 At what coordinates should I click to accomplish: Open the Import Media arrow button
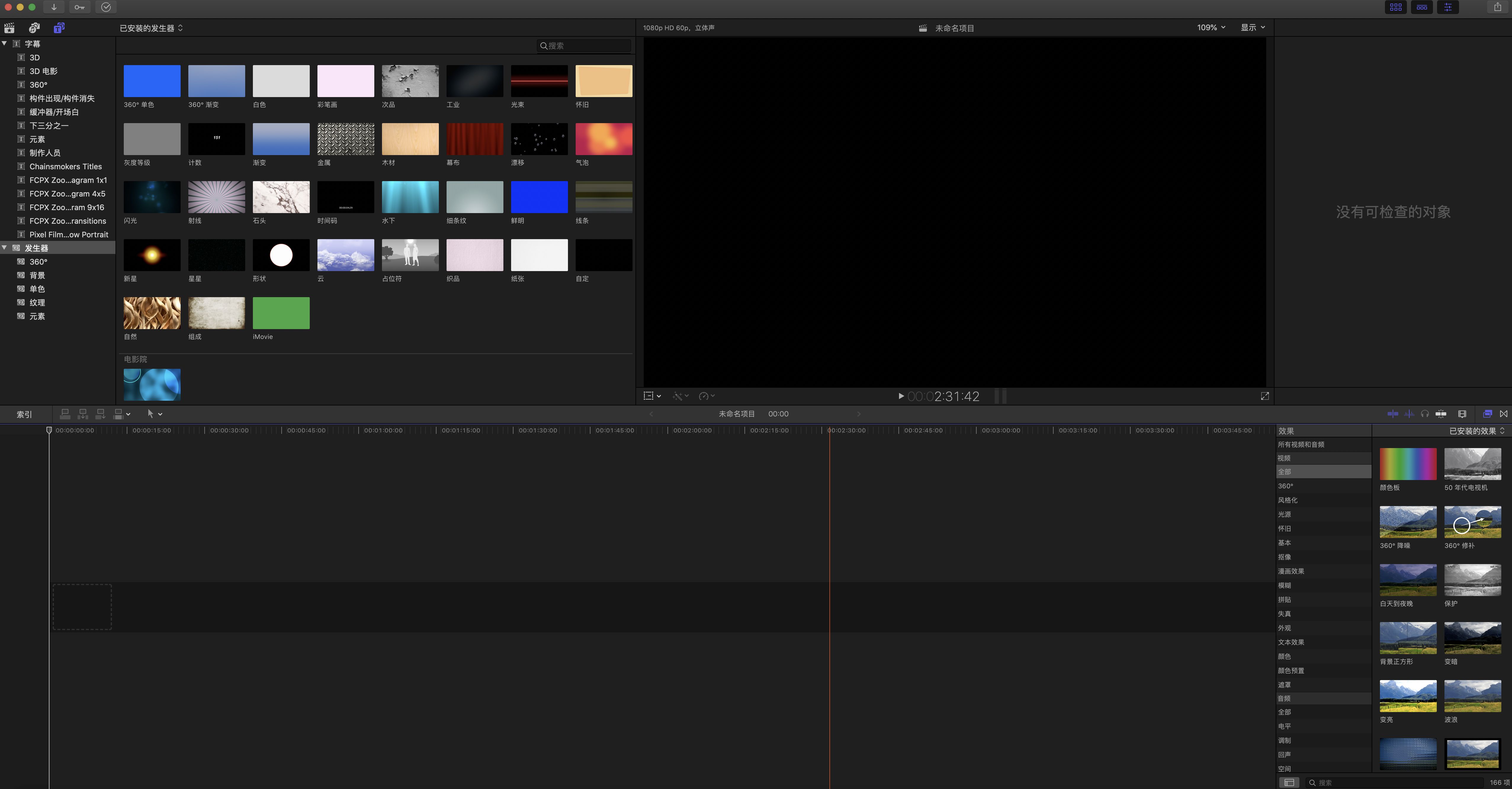click(53, 7)
